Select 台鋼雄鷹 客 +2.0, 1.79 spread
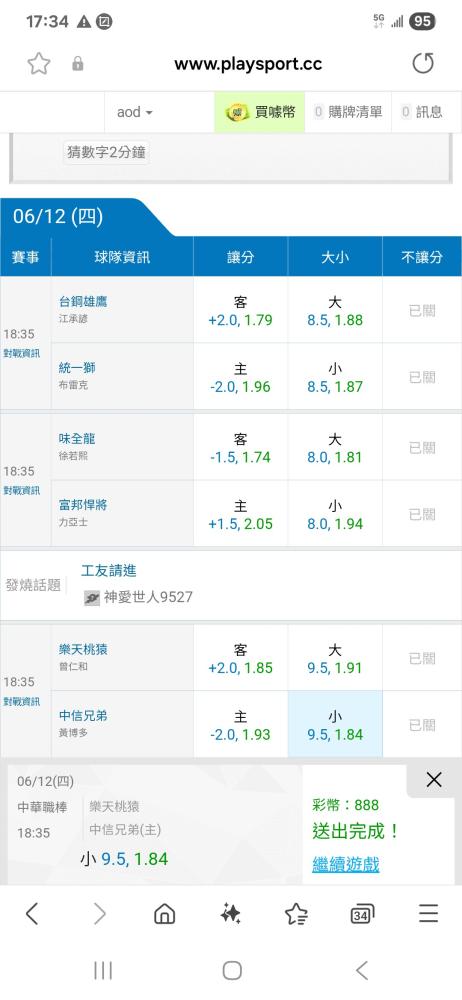The height and width of the screenshot is (1000, 462). point(241,310)
